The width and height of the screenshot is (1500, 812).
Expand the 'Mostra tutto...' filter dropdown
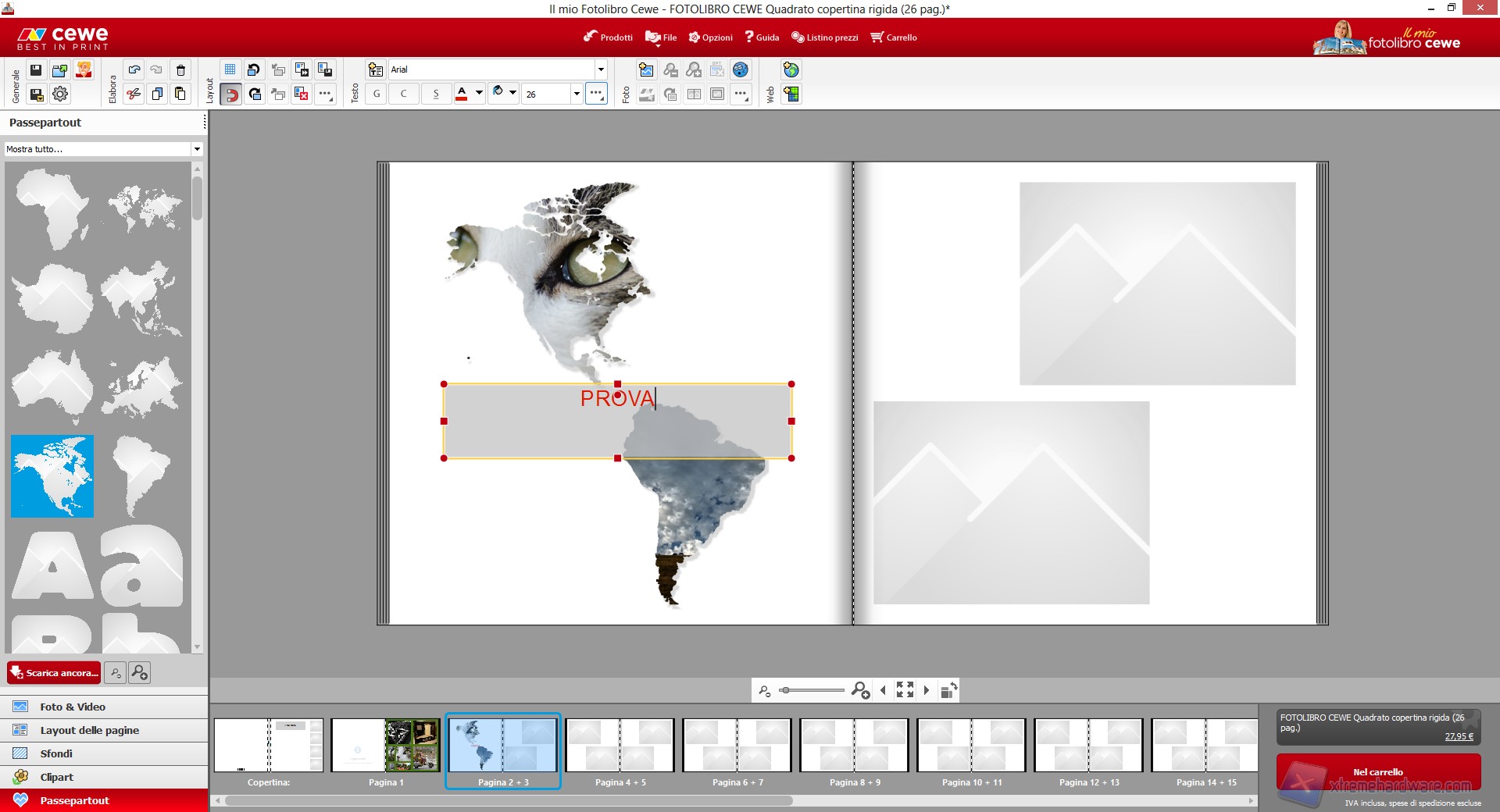pos(197,149)
